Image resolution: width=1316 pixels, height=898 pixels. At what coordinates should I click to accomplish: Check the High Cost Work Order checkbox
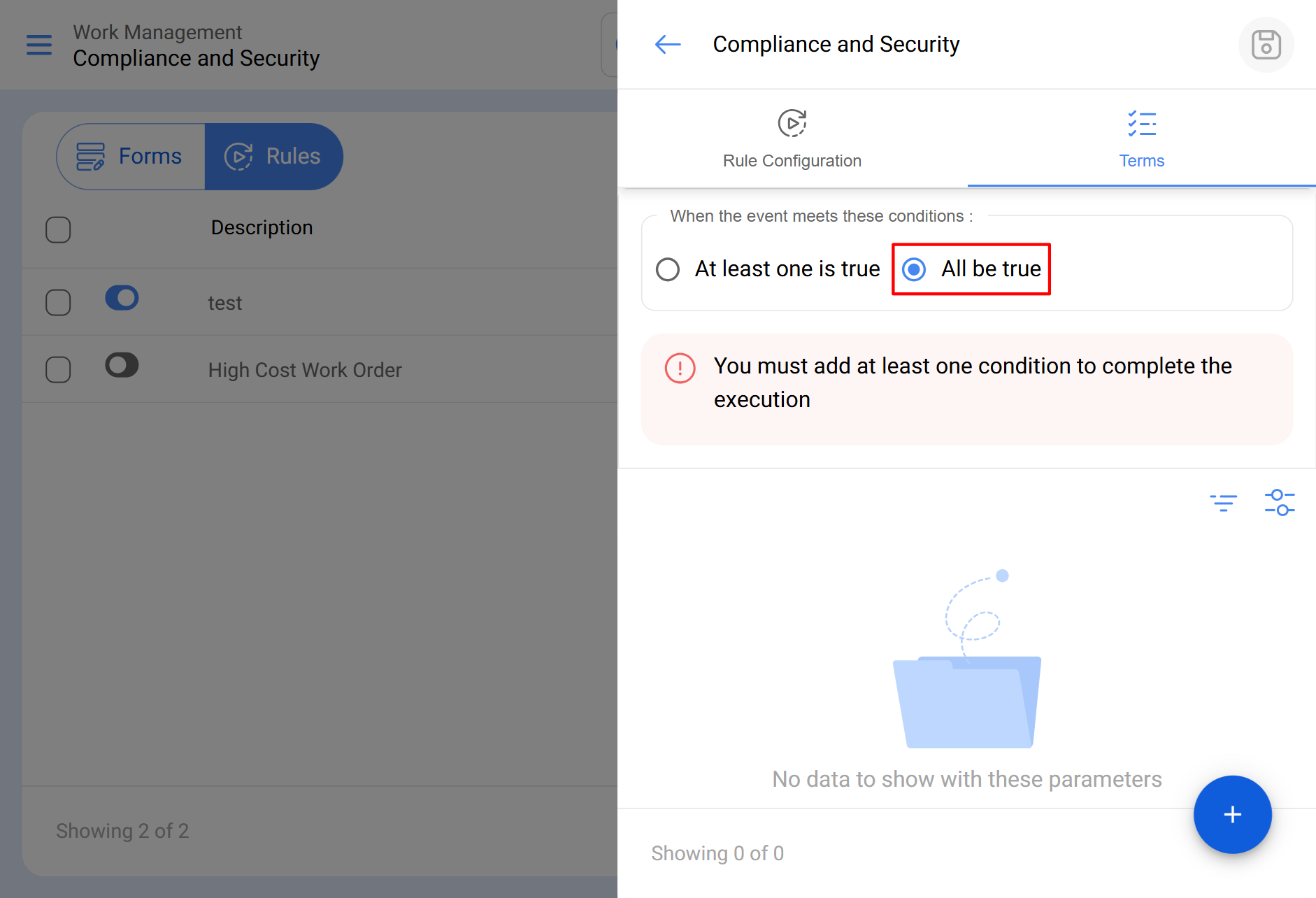pyautogui.click(x=58, y=370)
